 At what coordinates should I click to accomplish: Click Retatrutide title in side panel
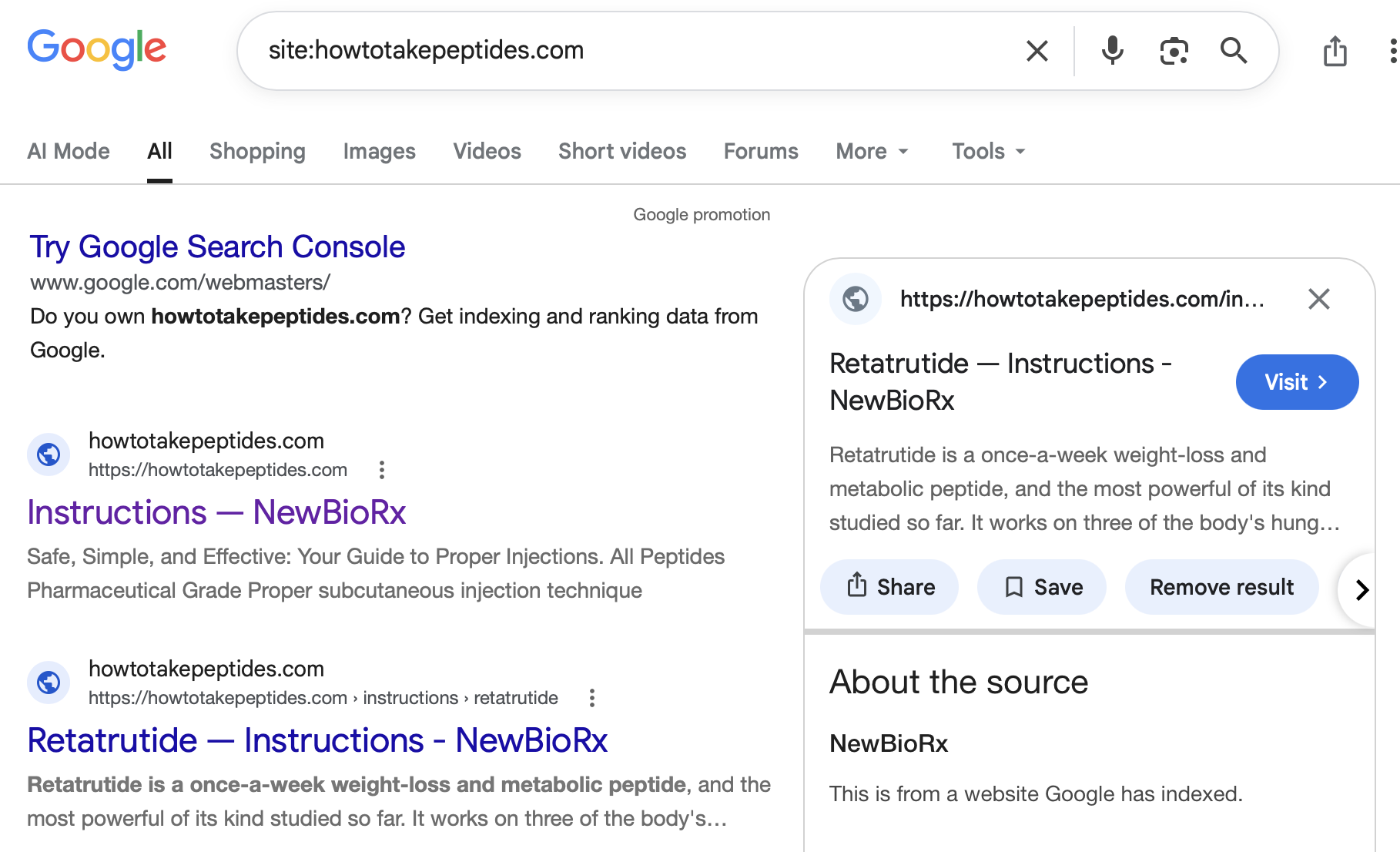click(x=1000, y=382)
